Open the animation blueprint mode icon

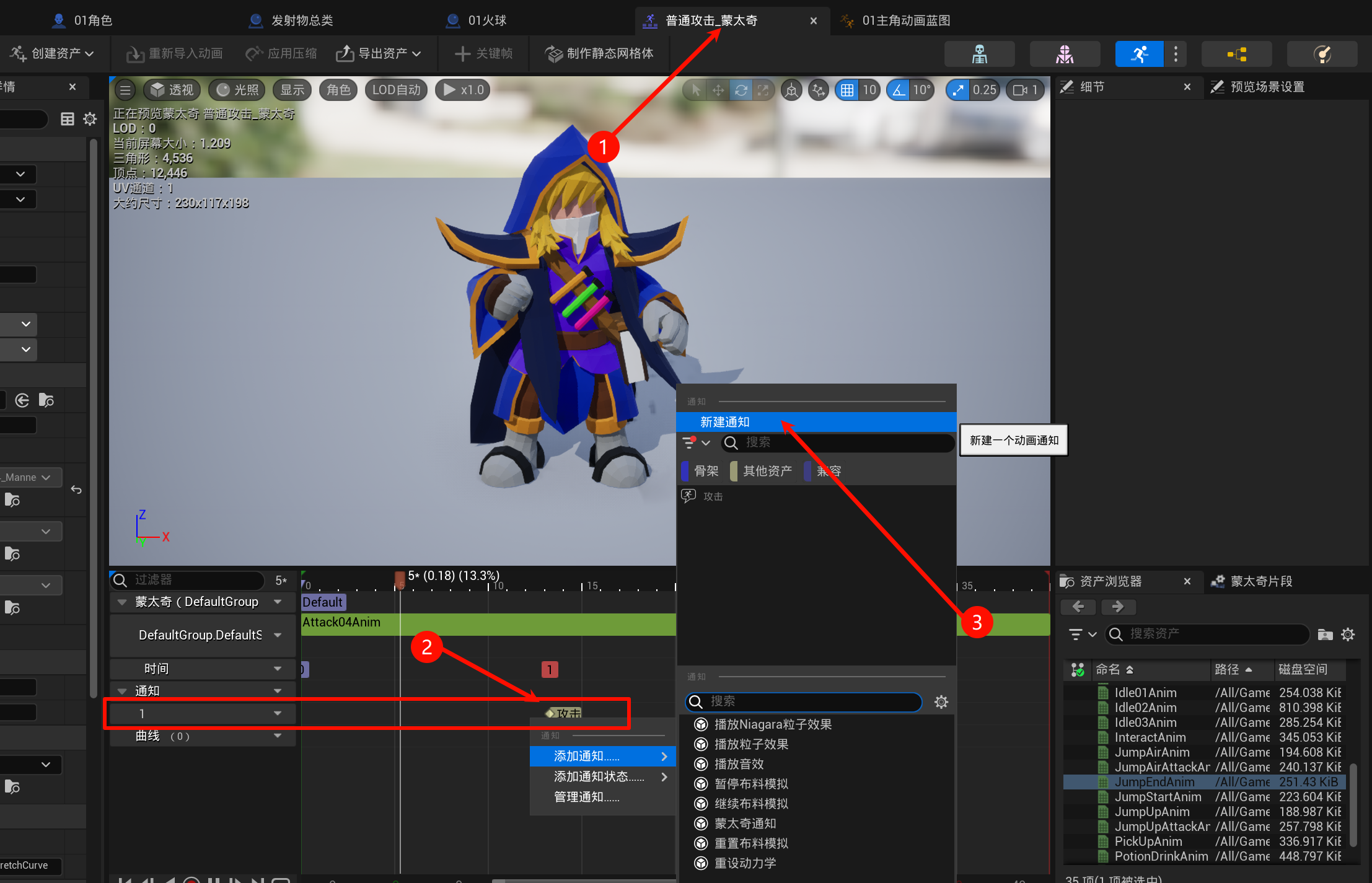tap(1236, 54)
